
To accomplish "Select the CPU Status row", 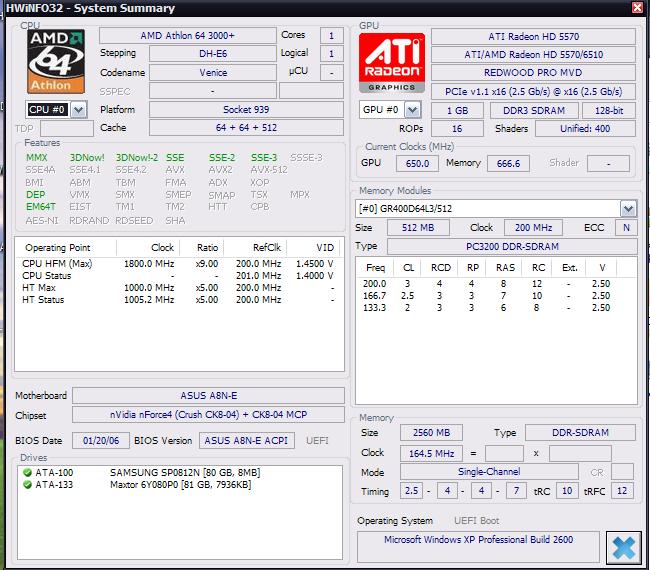I will [178, 276].
